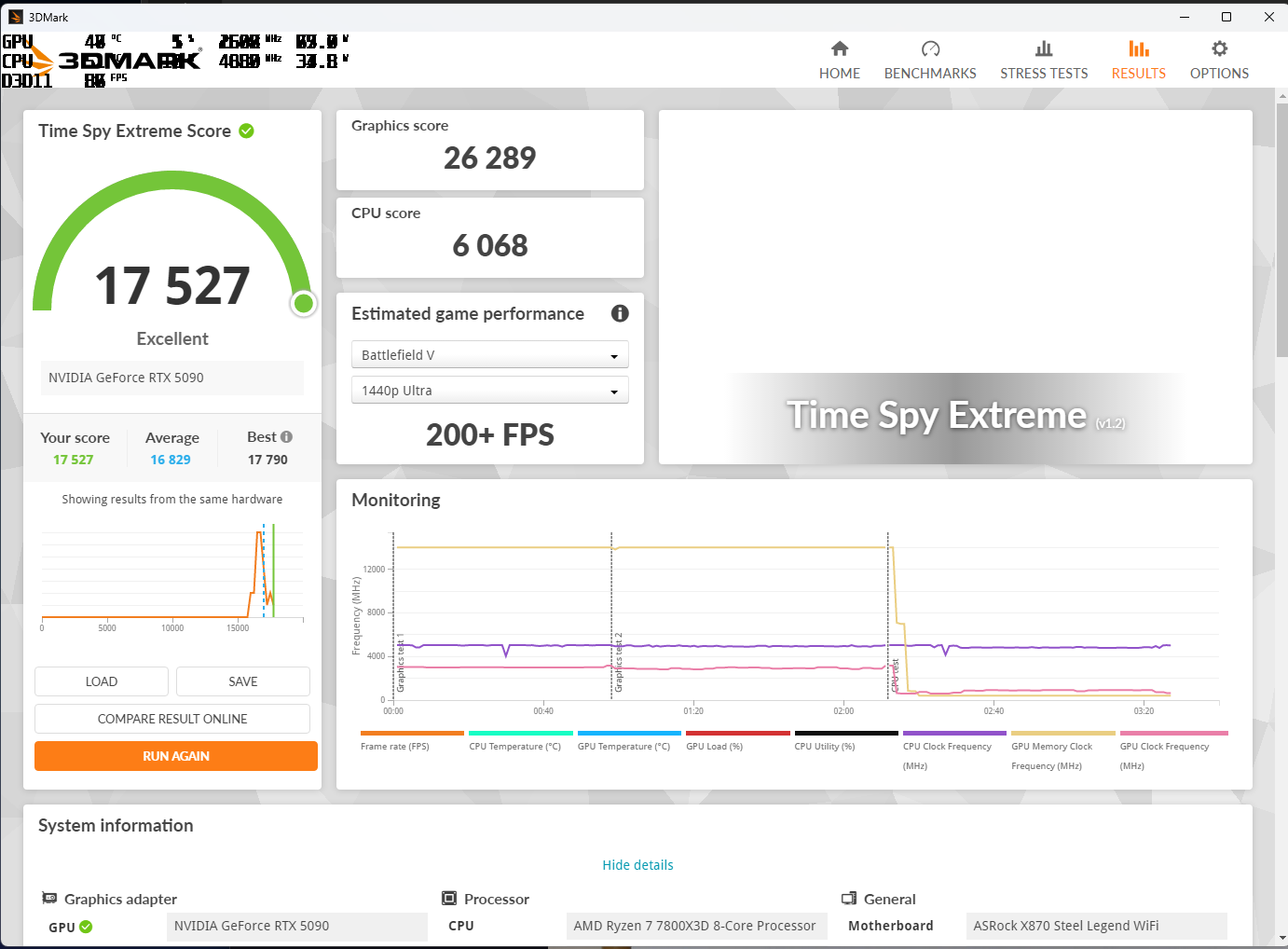Switch to the Results tab

click(x=1138, y=60)
